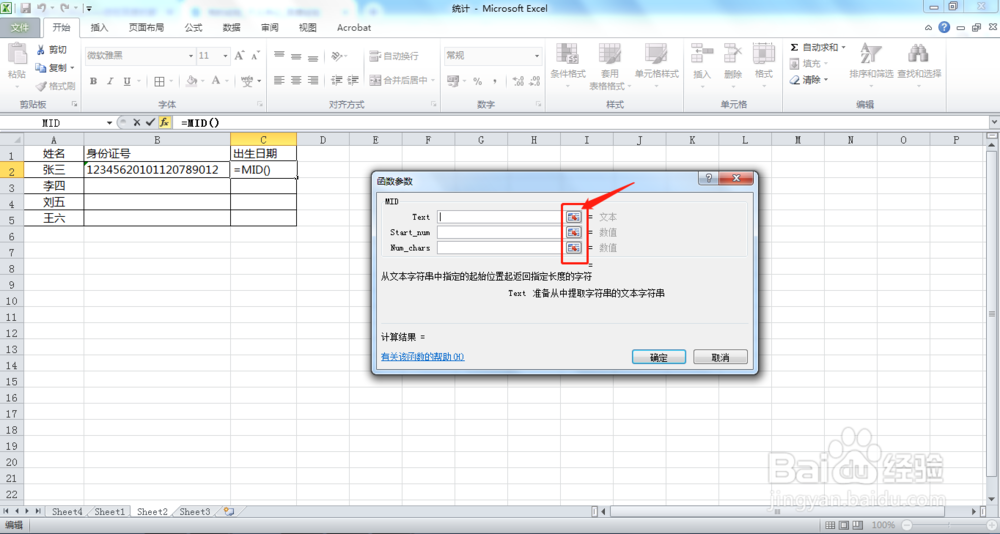This screenshot has width=1000, height=534.
Task: Click the range selector icon beside Num_chars
Action: coord(573,248)
